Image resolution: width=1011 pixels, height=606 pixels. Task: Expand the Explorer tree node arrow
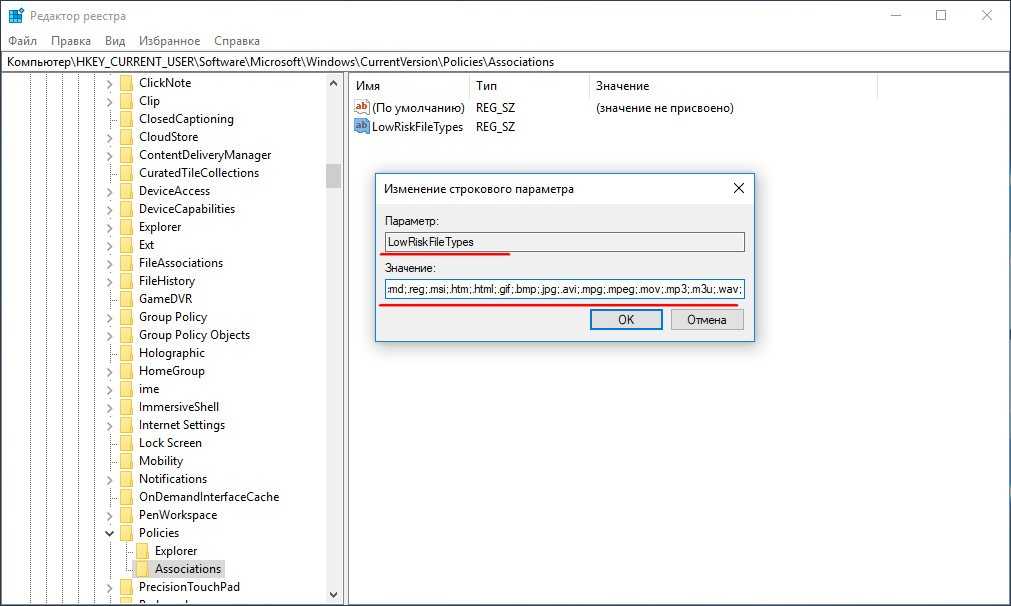point(109,227)
